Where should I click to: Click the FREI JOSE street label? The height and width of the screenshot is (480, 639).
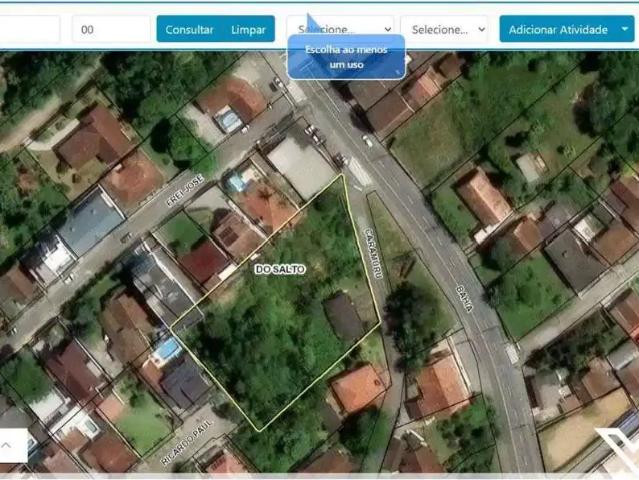(185, 191)
